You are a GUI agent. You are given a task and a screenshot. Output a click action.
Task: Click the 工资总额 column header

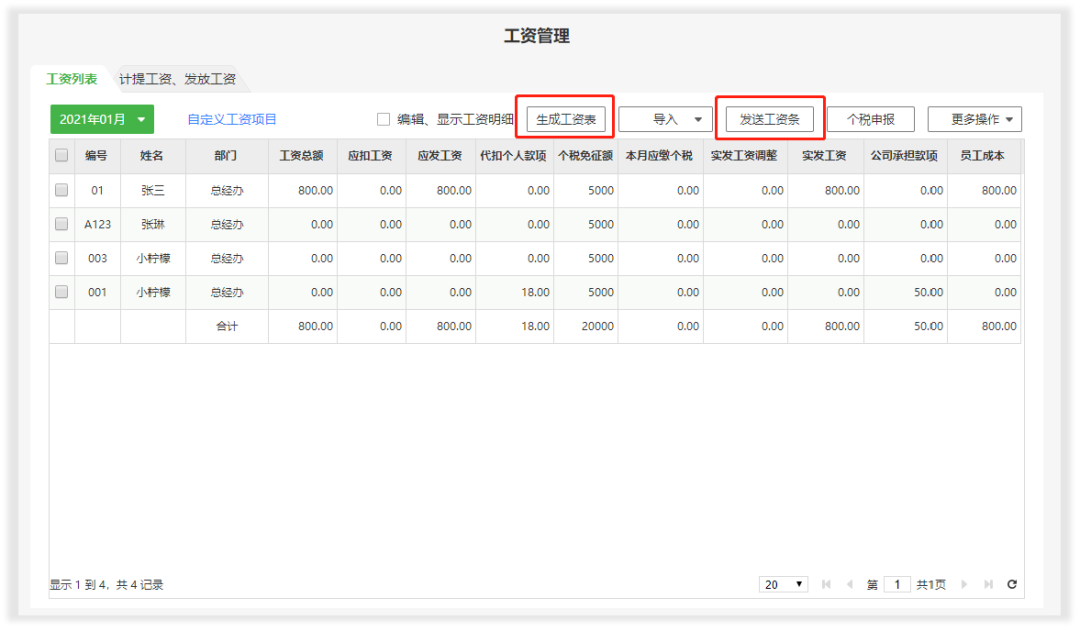[302, 156]
